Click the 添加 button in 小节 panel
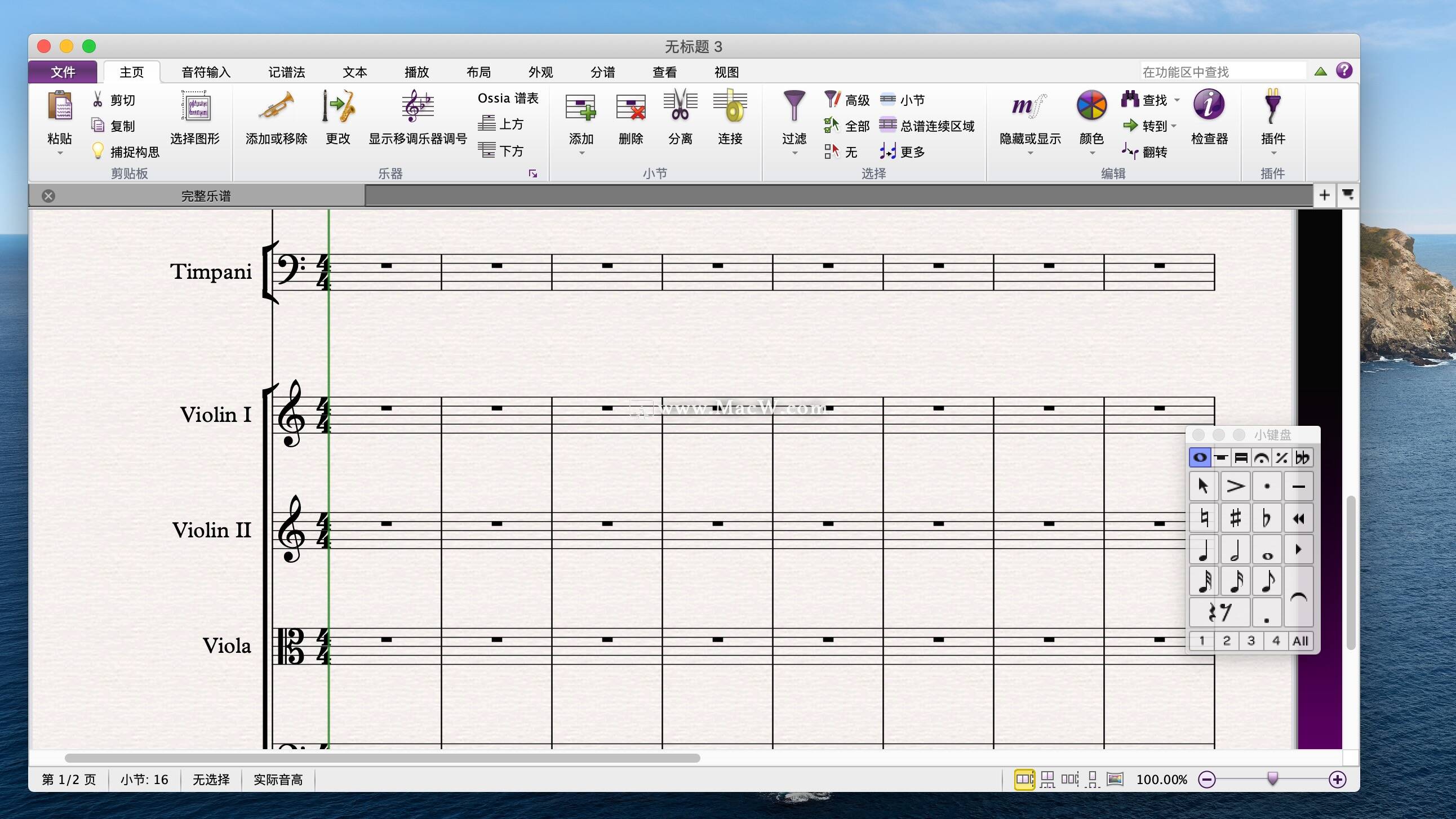 (x=579, y=120)
